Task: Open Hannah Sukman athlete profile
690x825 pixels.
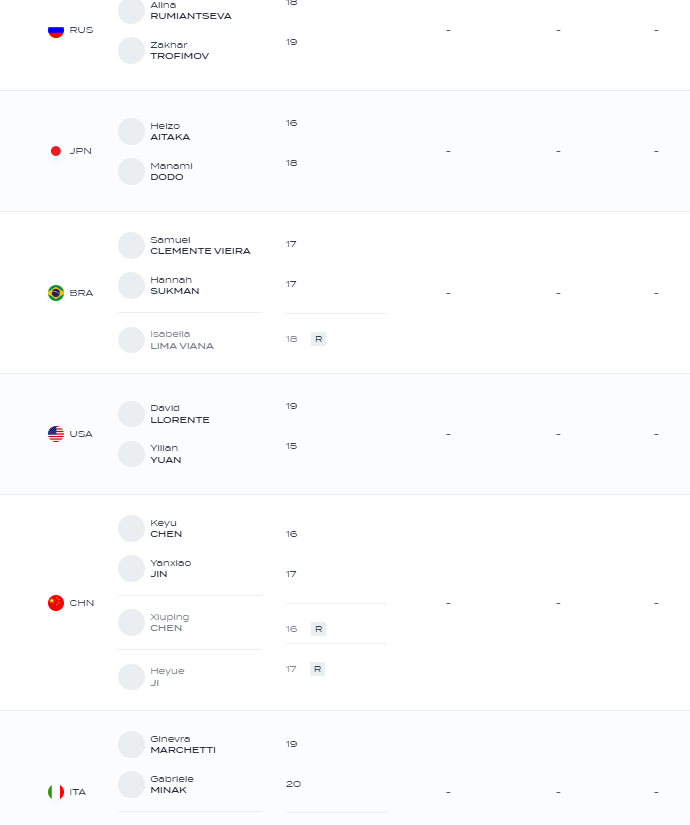Action: click(x=175, y=286)
